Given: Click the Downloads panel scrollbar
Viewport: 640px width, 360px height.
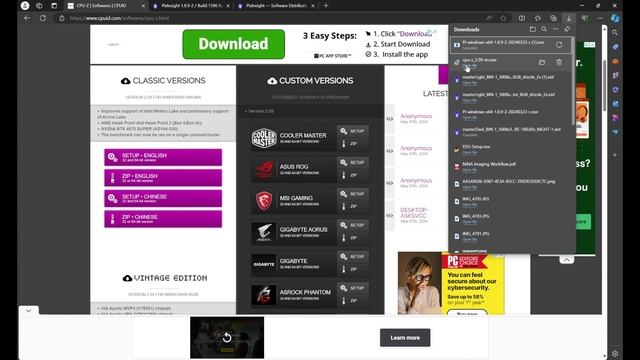Looking at the screenshot, I should click(573, 81).
